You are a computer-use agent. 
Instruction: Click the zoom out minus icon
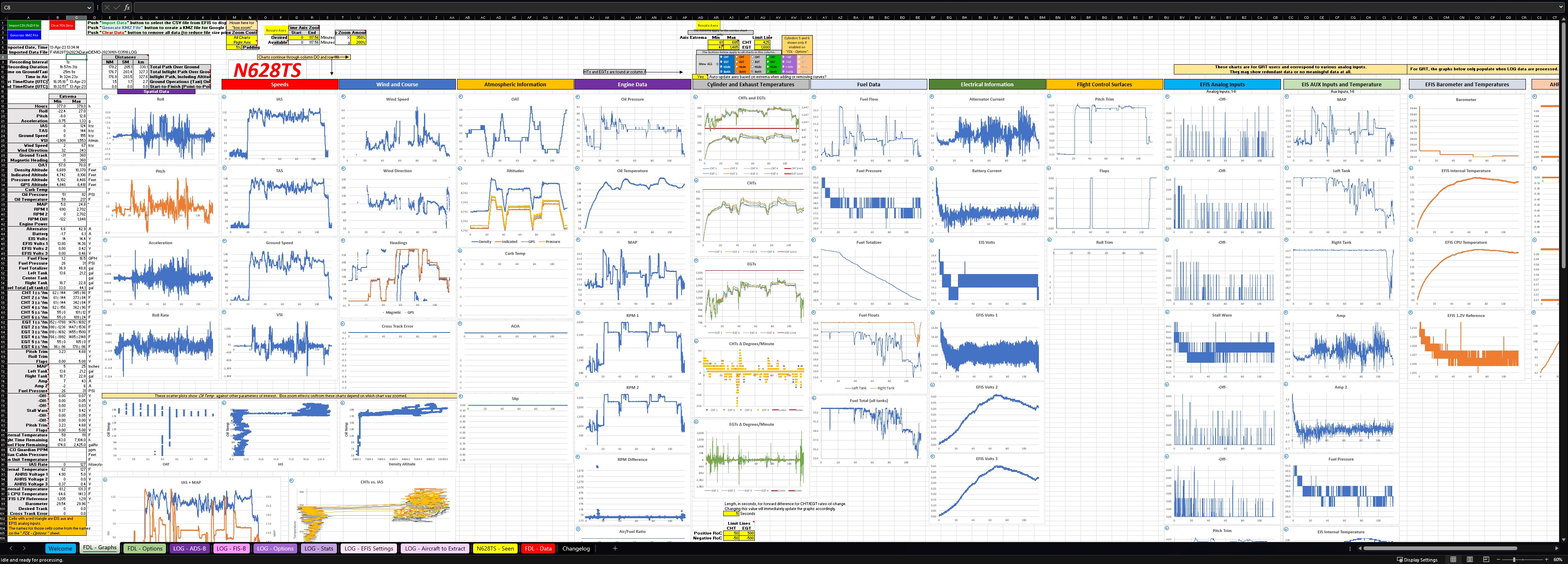tap(1498, 559)
